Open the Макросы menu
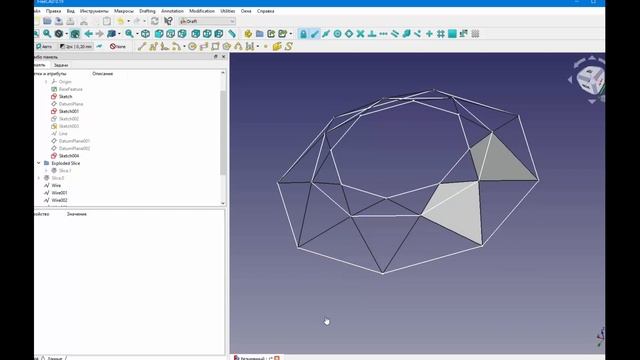This screenshot has width=640, height=360. pos(124,11)
